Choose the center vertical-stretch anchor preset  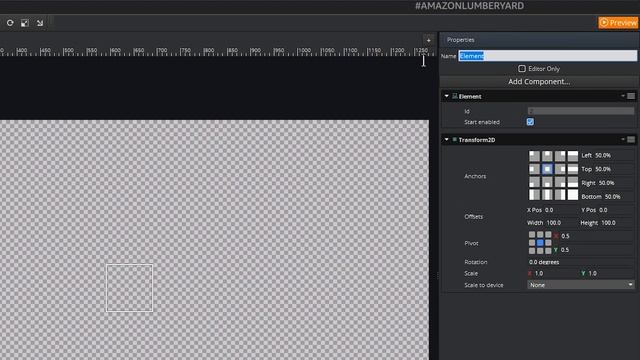pyautogui.click(x=547, y=195)
